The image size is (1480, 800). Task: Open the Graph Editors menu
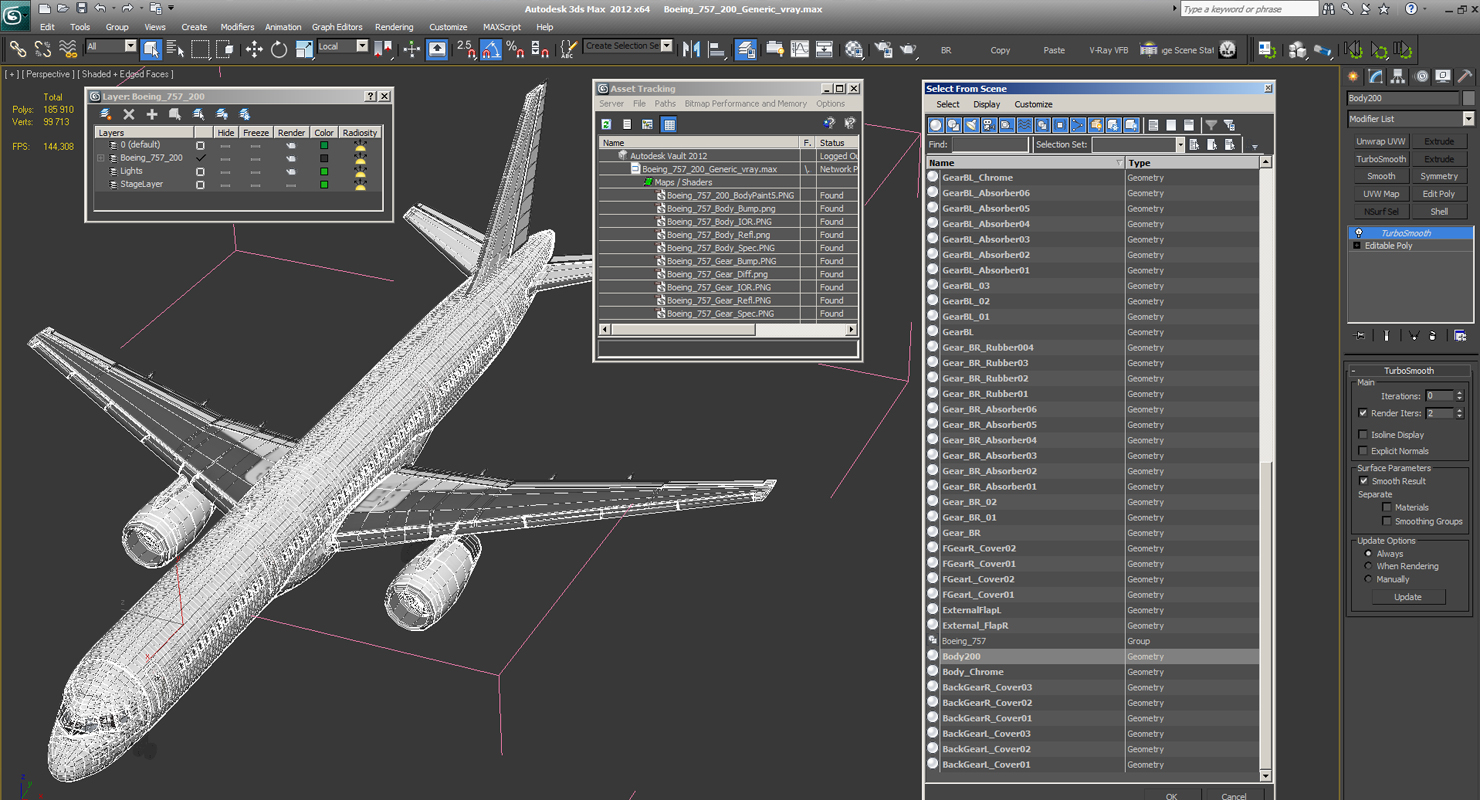pos(337,27)
